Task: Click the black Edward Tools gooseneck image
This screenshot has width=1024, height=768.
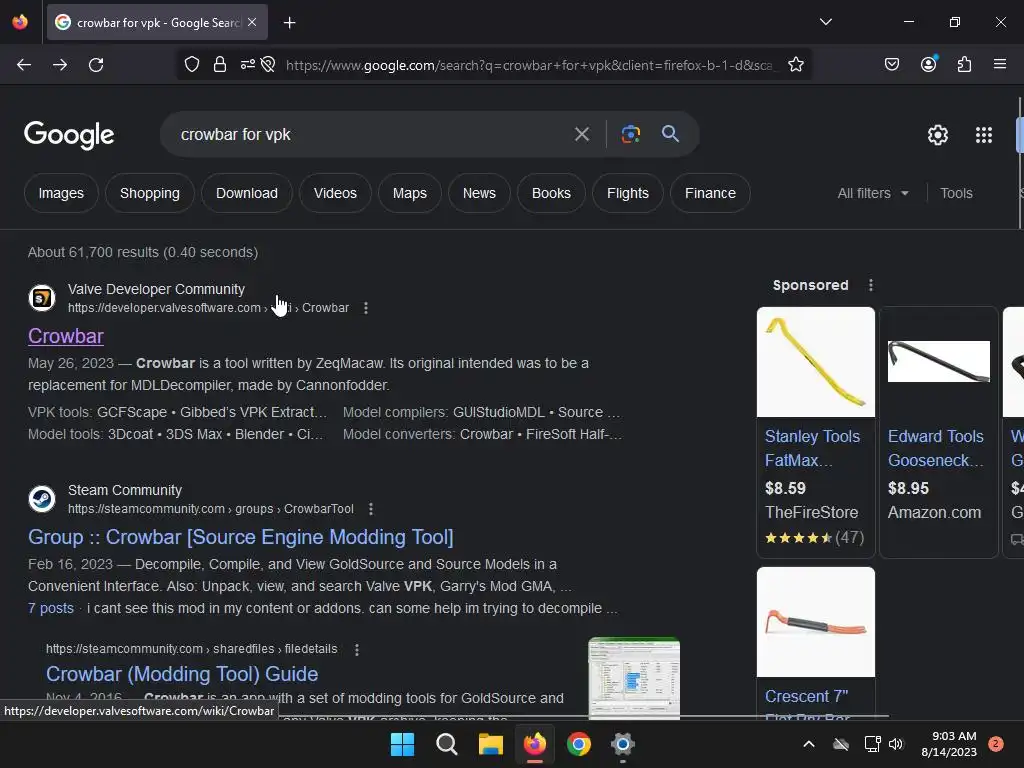Action: coord(938,362)
